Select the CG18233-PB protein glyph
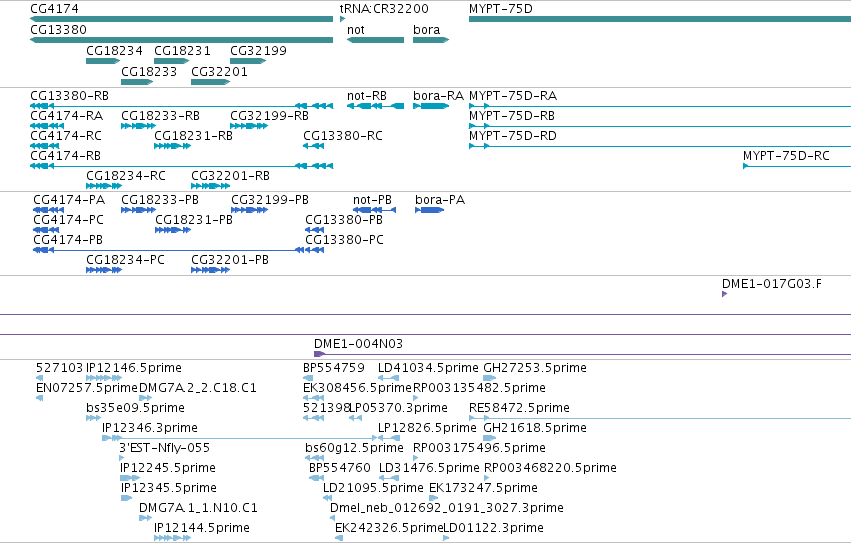Viewport: 851px width, 543px height. 138,210
